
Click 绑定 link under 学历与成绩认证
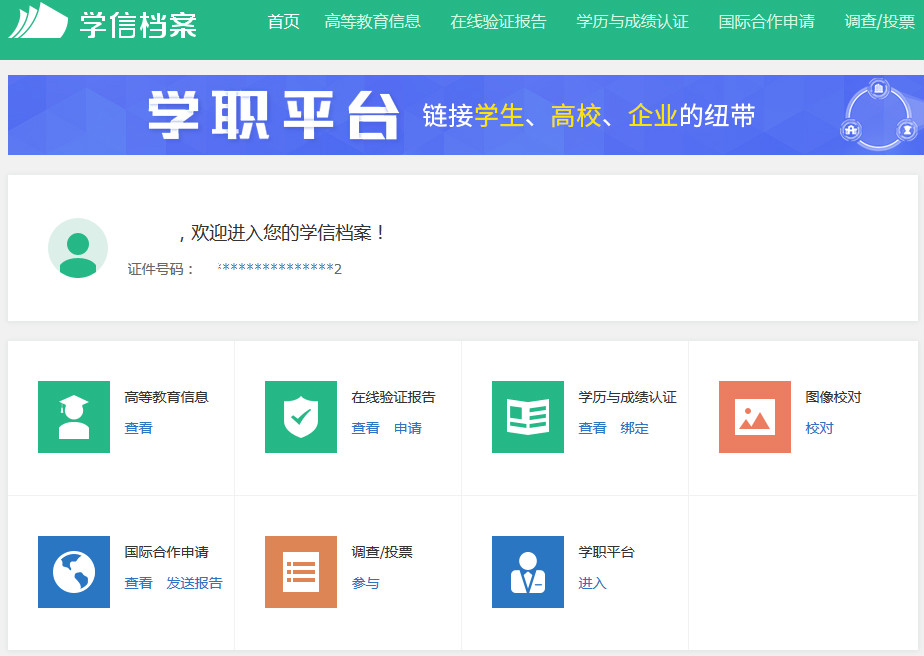click(635, 428)
